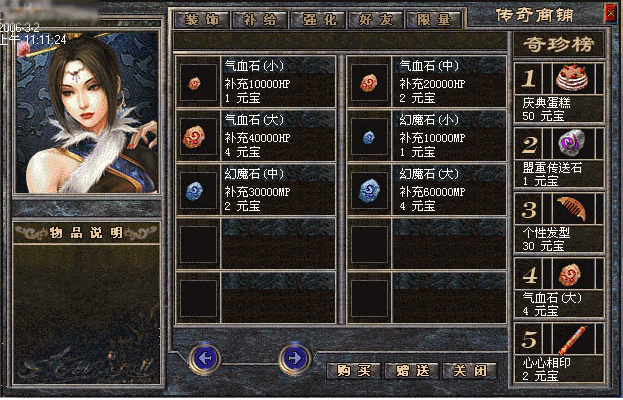Open the 限量 tab
This screenshot has width=623, height=400.
(x=433, y=19)
